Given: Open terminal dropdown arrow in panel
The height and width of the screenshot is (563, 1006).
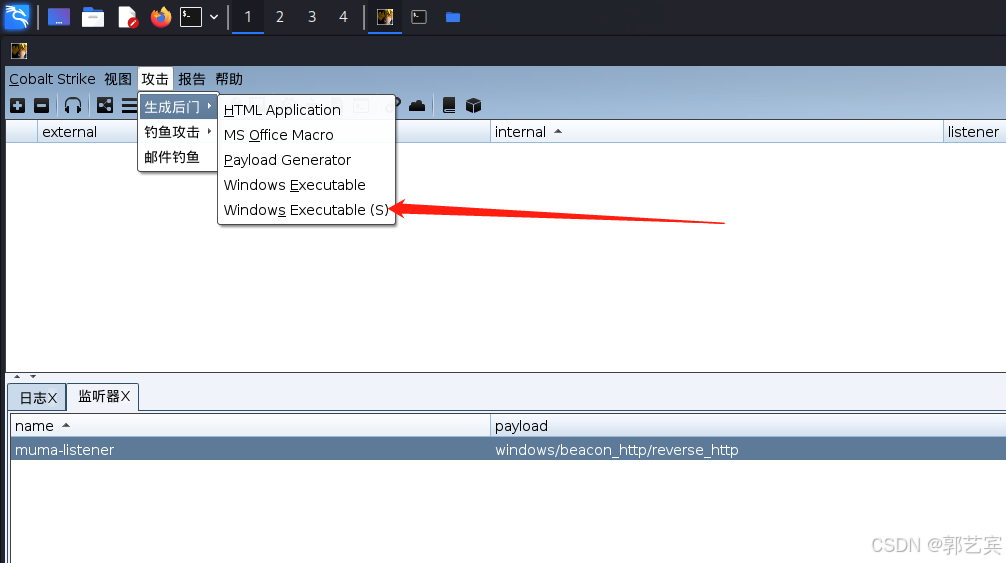Looking at the screenshot, I should click(214, 17).
